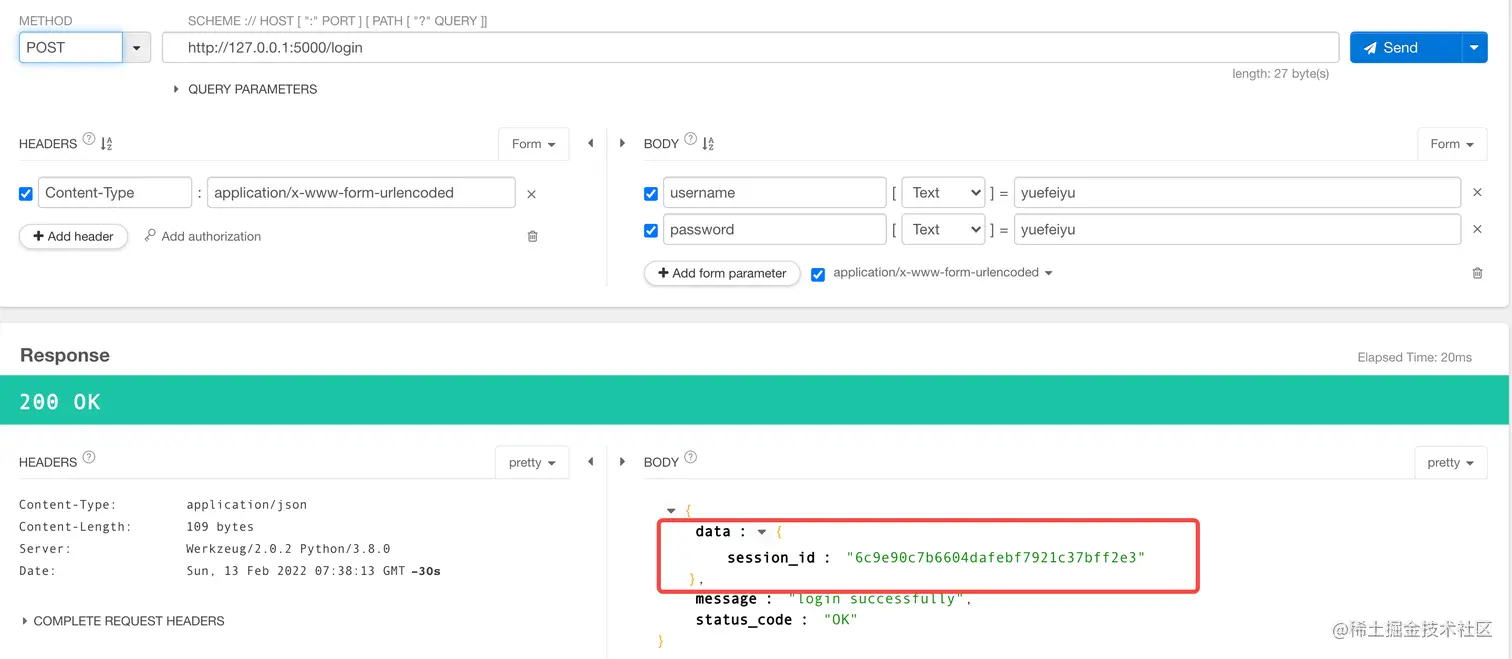Open the request headers Form dropdown
The height and width of the screenshot is (659, 1512).
pyautogui.click(x=533, y=144)
